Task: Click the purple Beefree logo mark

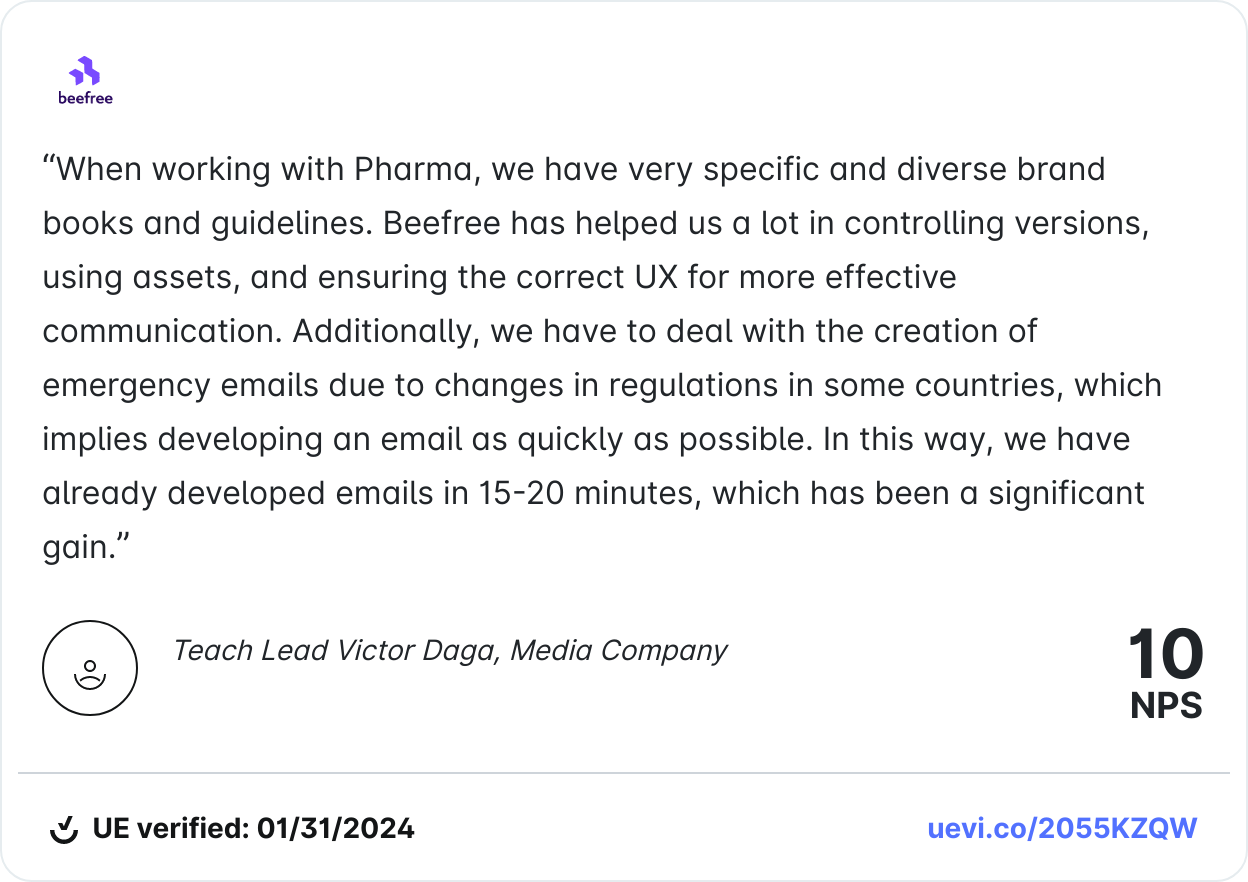Action: pos(85,71)
